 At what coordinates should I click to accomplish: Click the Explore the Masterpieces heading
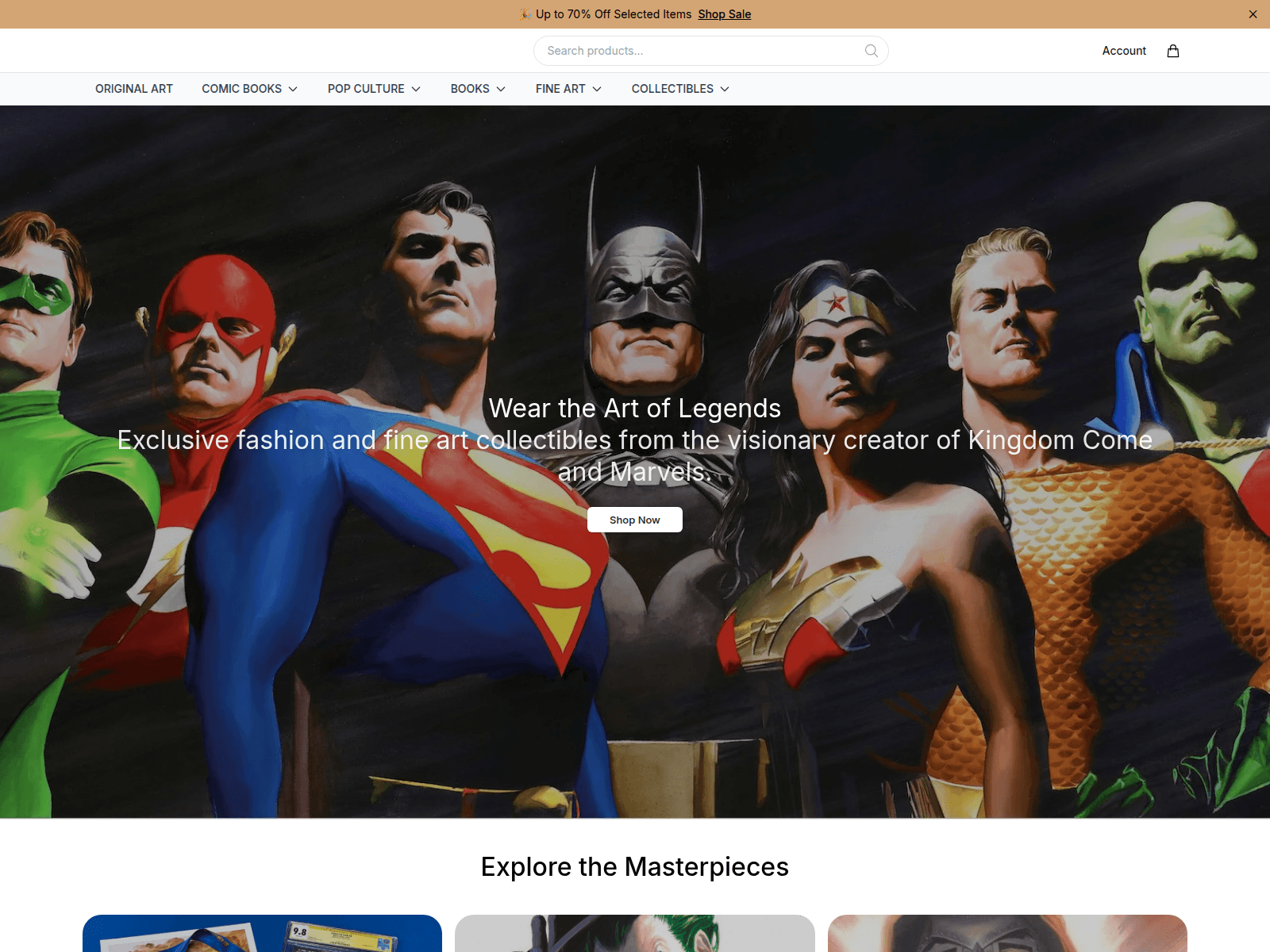point(635,866)
